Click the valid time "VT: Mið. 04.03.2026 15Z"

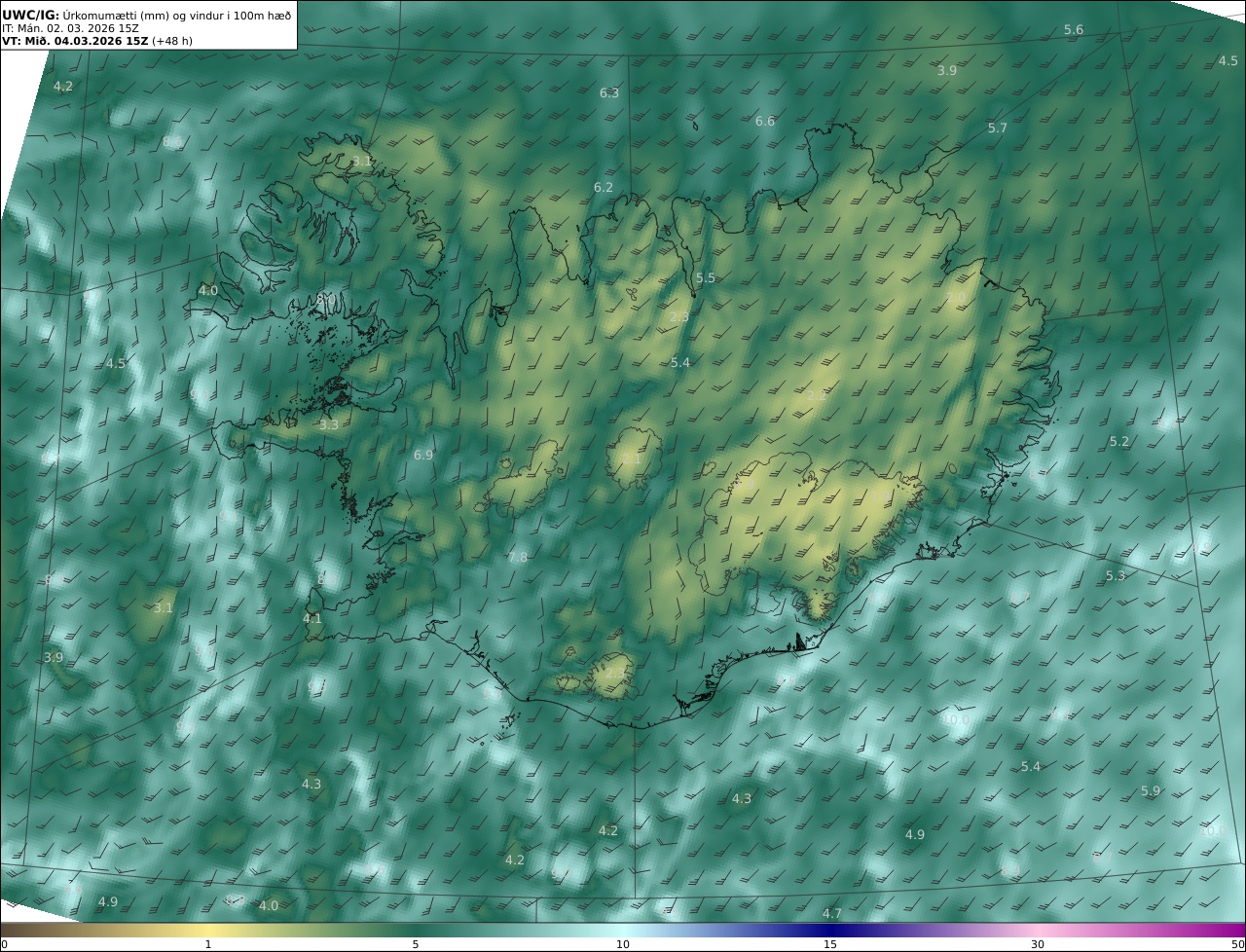click(75, 41)
